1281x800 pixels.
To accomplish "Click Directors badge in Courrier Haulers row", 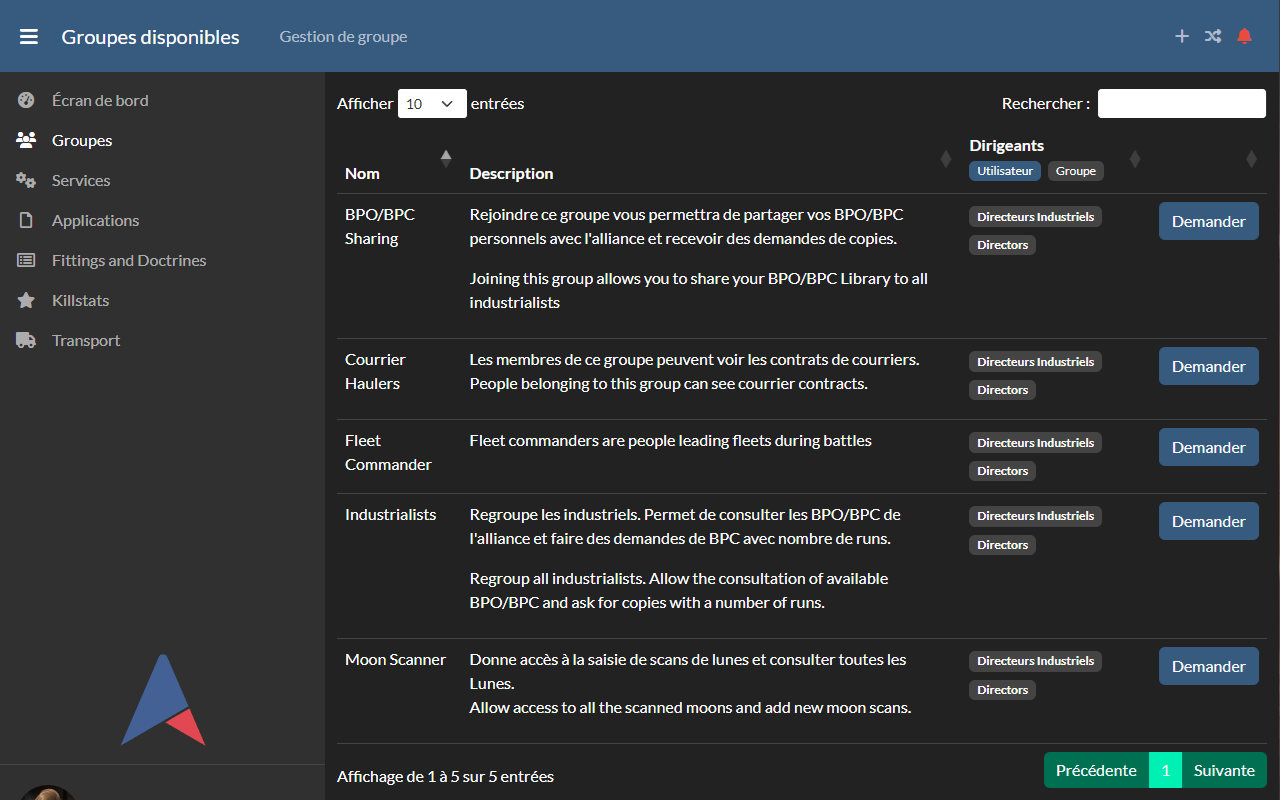I will click(1002, 390).
